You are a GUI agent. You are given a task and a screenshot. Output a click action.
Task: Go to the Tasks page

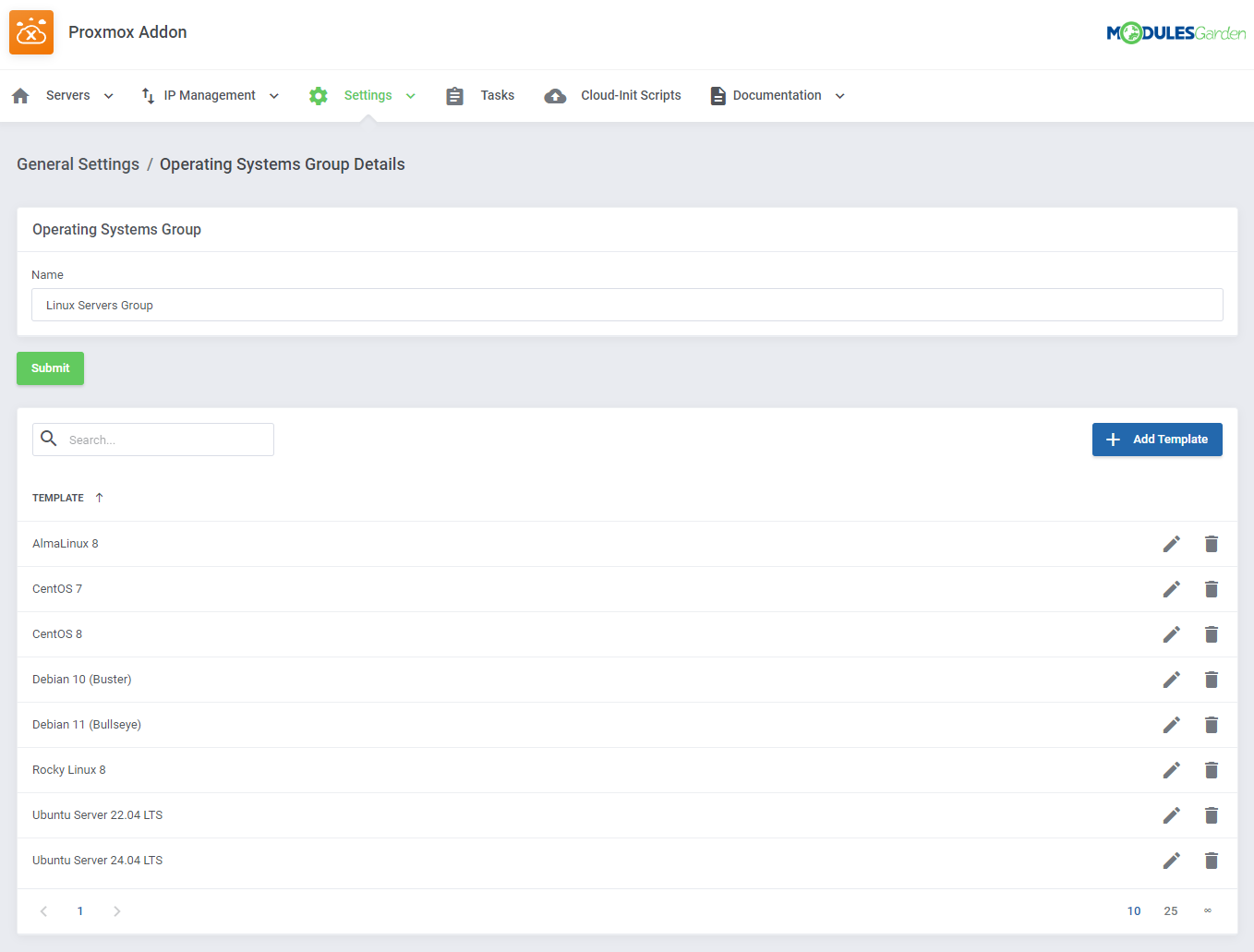pyautogui.click(x=497, y=96)
